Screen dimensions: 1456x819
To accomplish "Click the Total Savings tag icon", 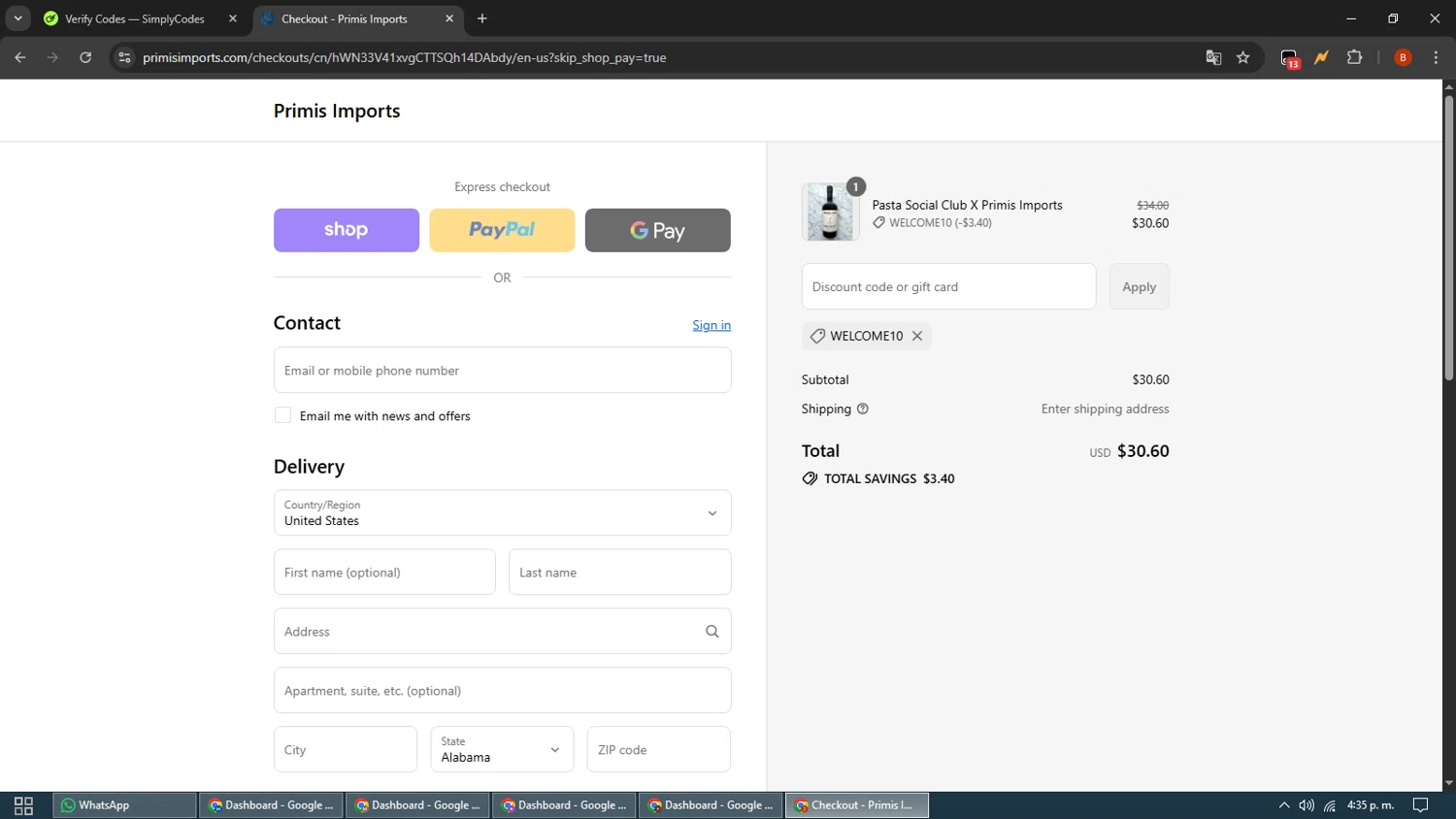I will [x=810, y=478].
